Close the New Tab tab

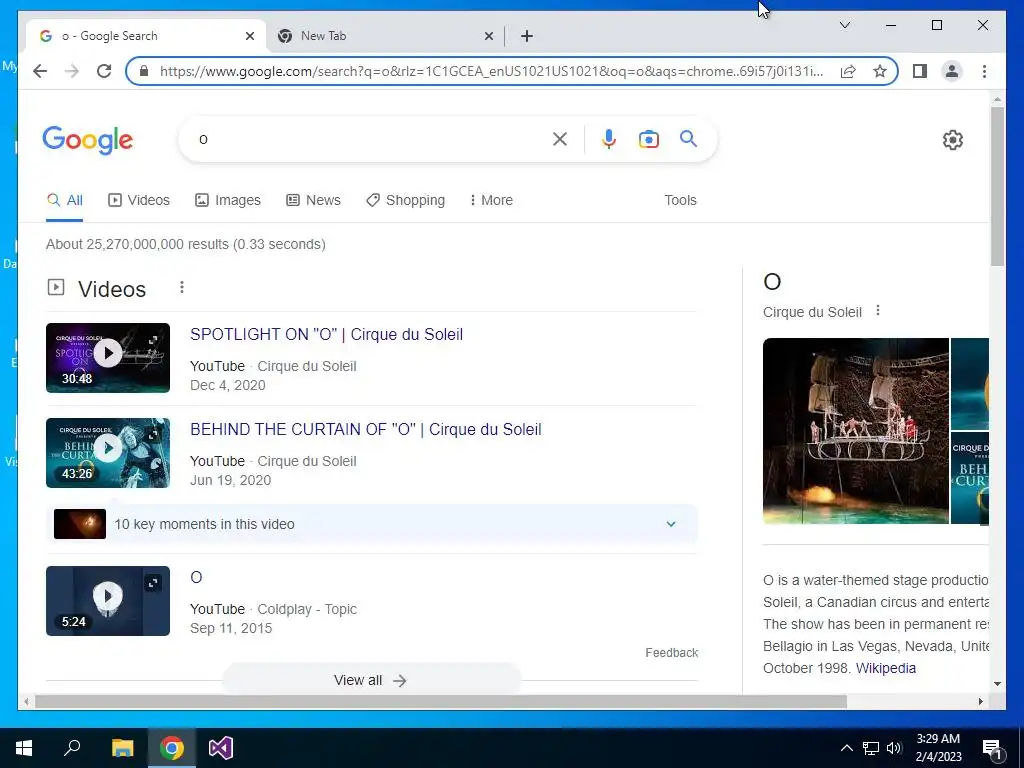point(488,36)
